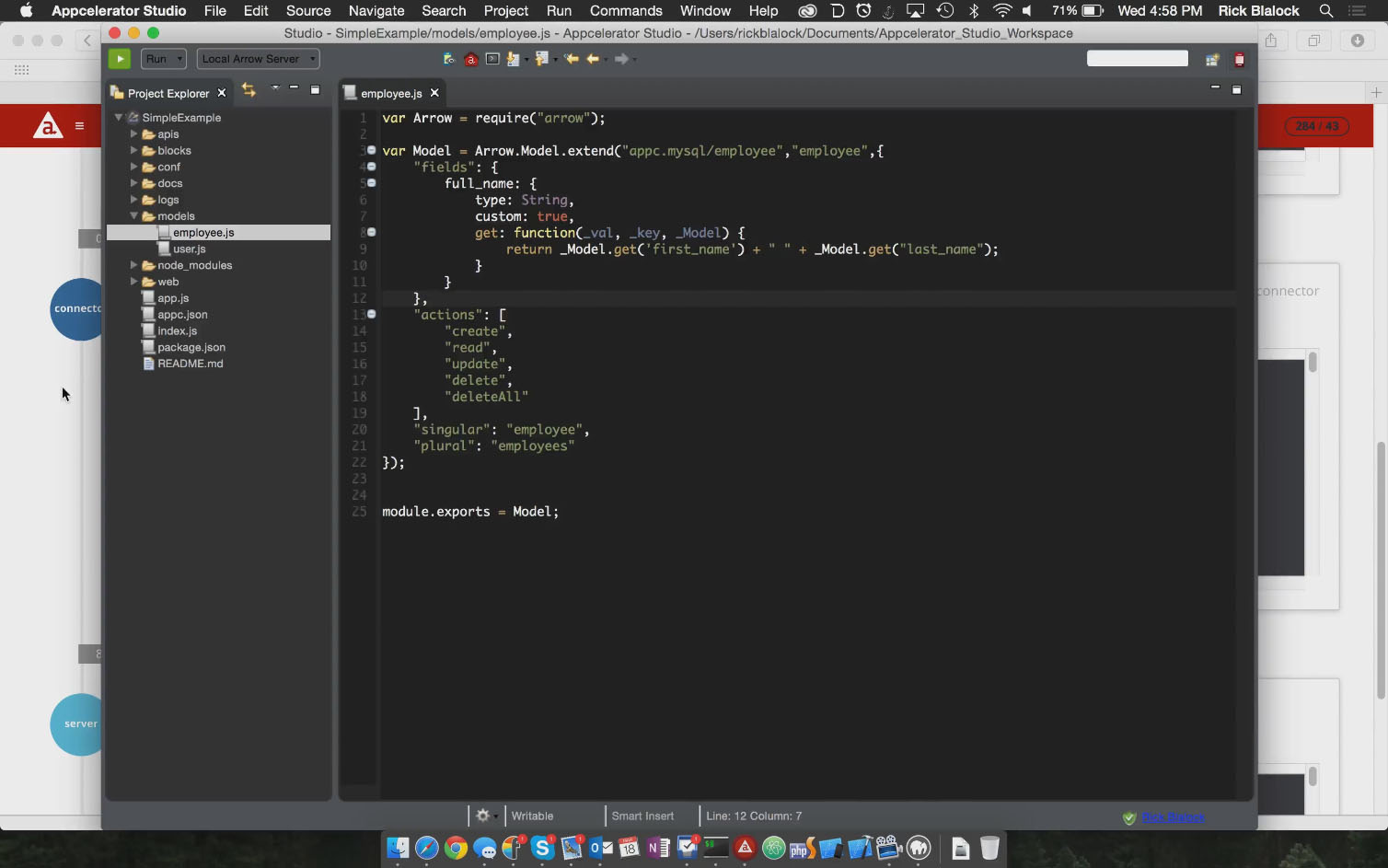Viewport: 1388px width, 868px height.
Task: Click the green shield icon in status bar
Action: coord(1129,817)
